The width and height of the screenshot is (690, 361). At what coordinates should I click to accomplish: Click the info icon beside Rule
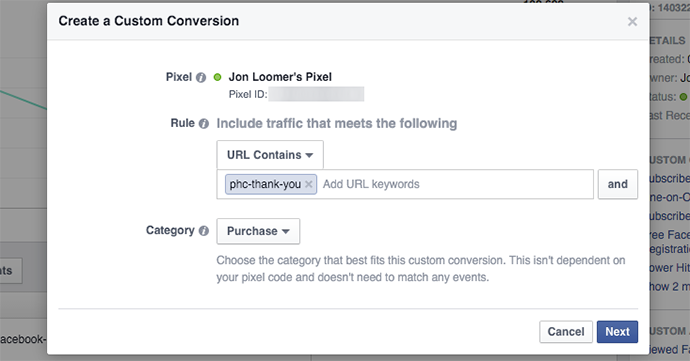203,124
